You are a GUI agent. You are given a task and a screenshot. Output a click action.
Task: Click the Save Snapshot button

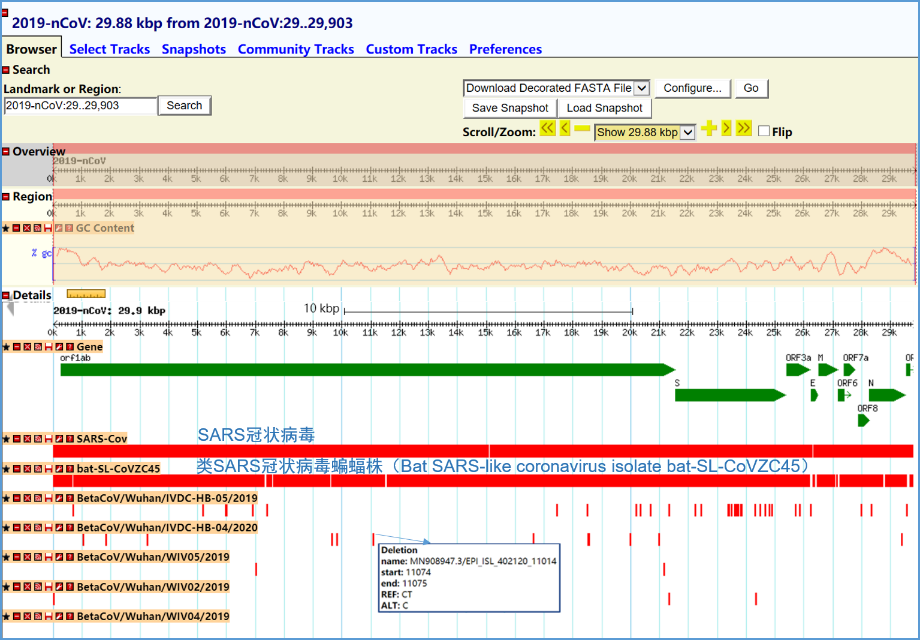tap(510, 108)
